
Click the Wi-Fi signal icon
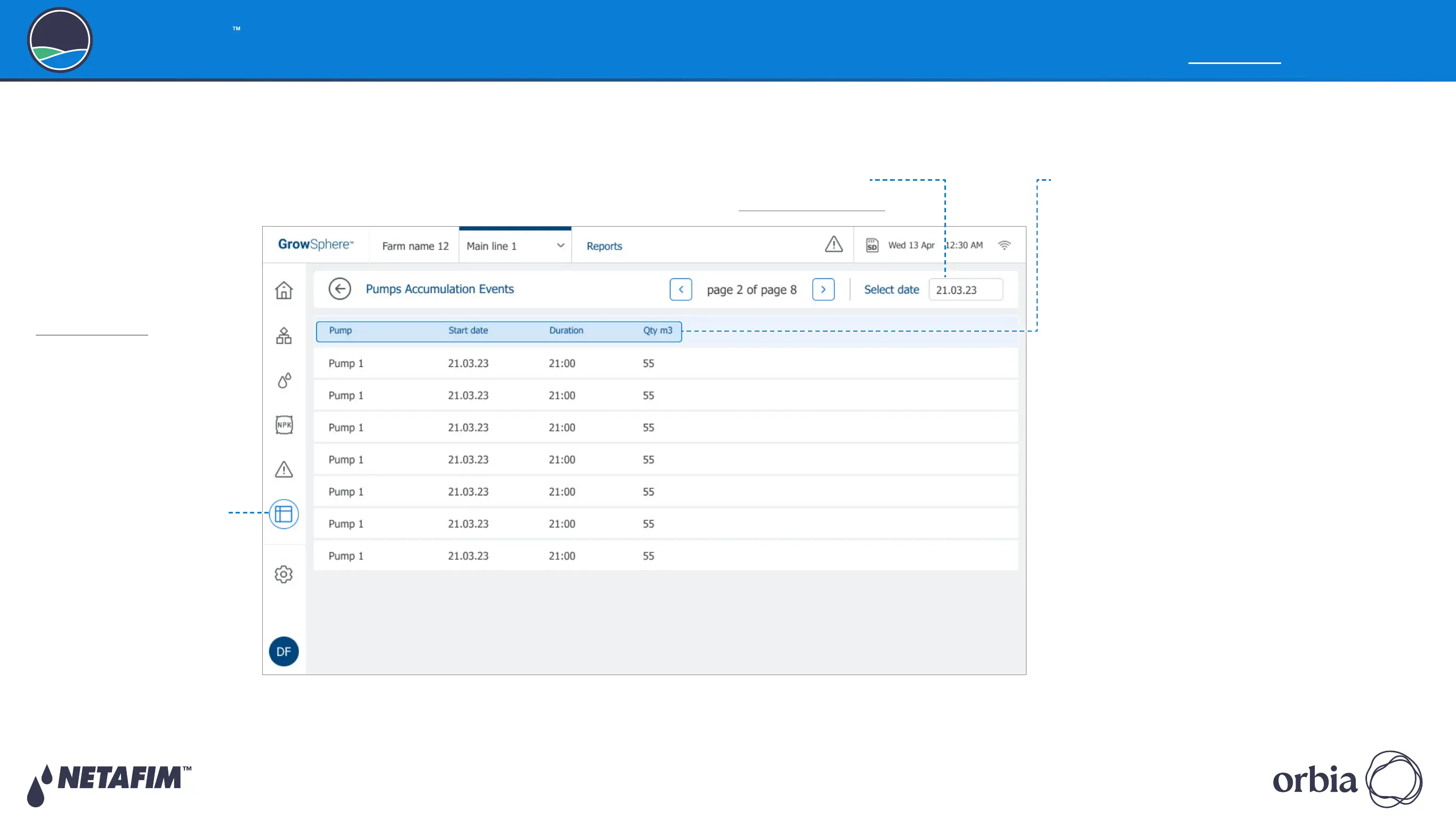coord(1005,245)
